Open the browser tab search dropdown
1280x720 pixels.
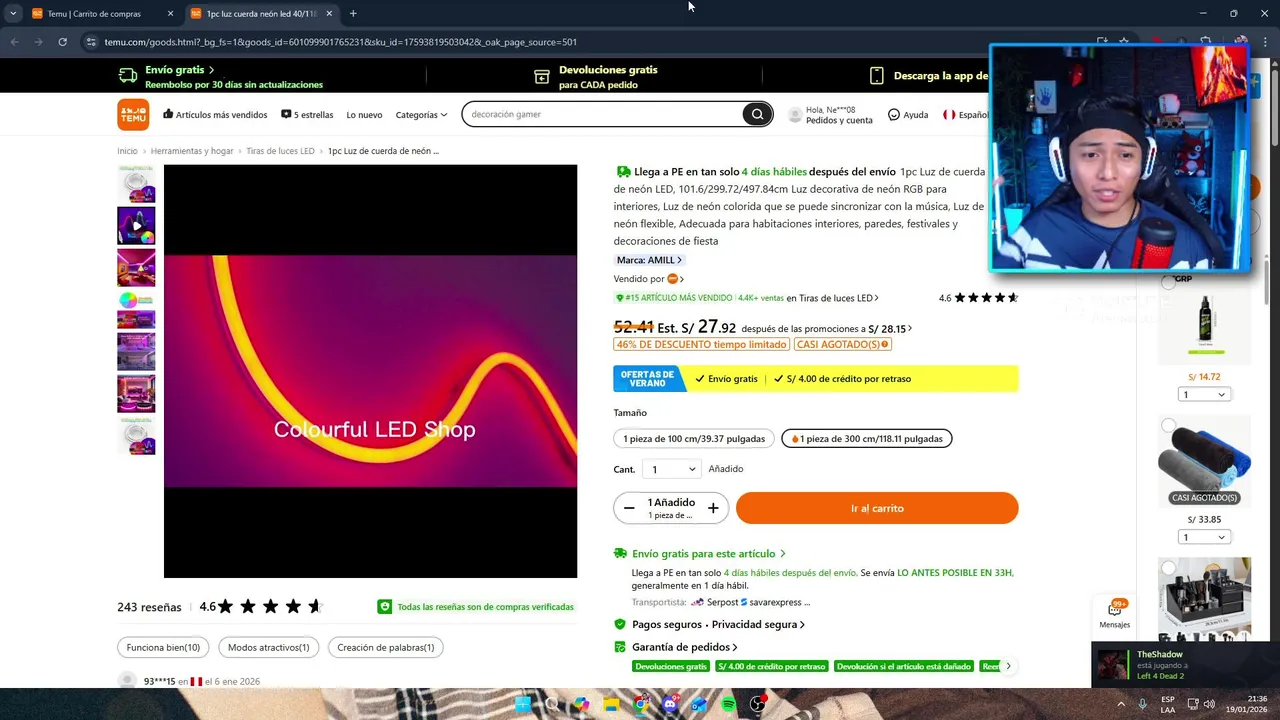[13, 13]
